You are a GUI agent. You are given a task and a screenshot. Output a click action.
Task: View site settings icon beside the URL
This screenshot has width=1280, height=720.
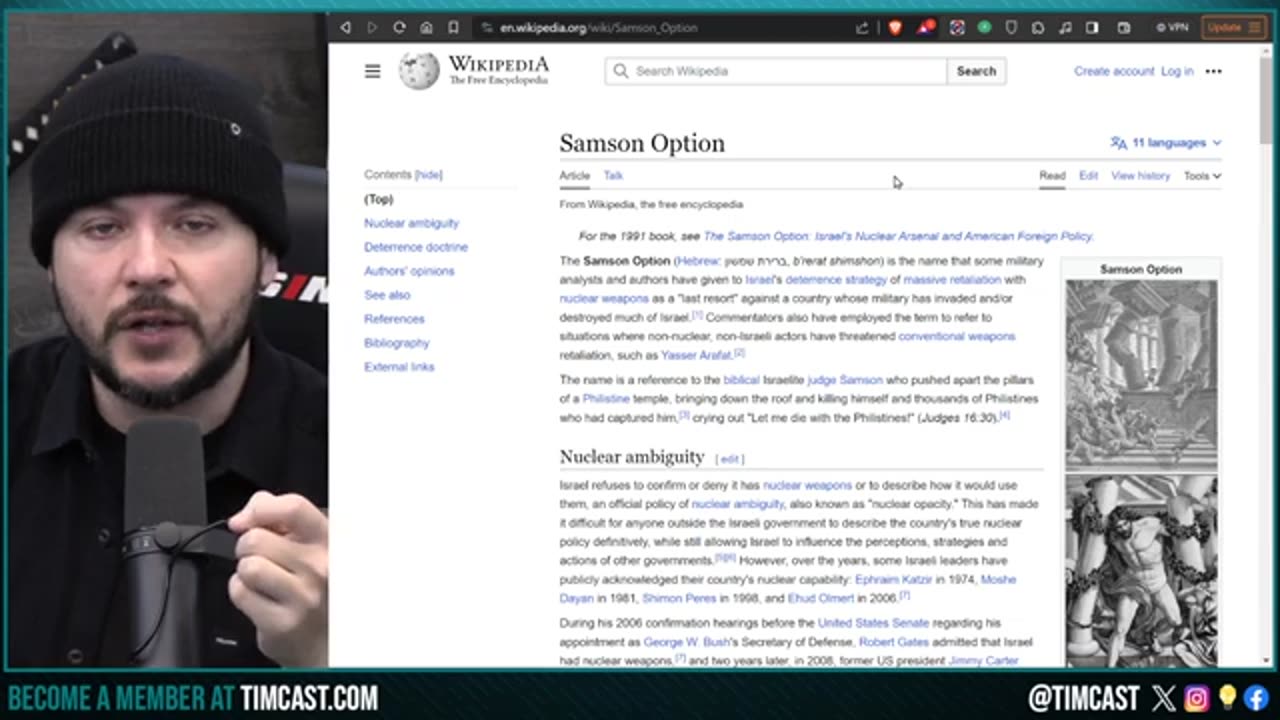[487, 28]
